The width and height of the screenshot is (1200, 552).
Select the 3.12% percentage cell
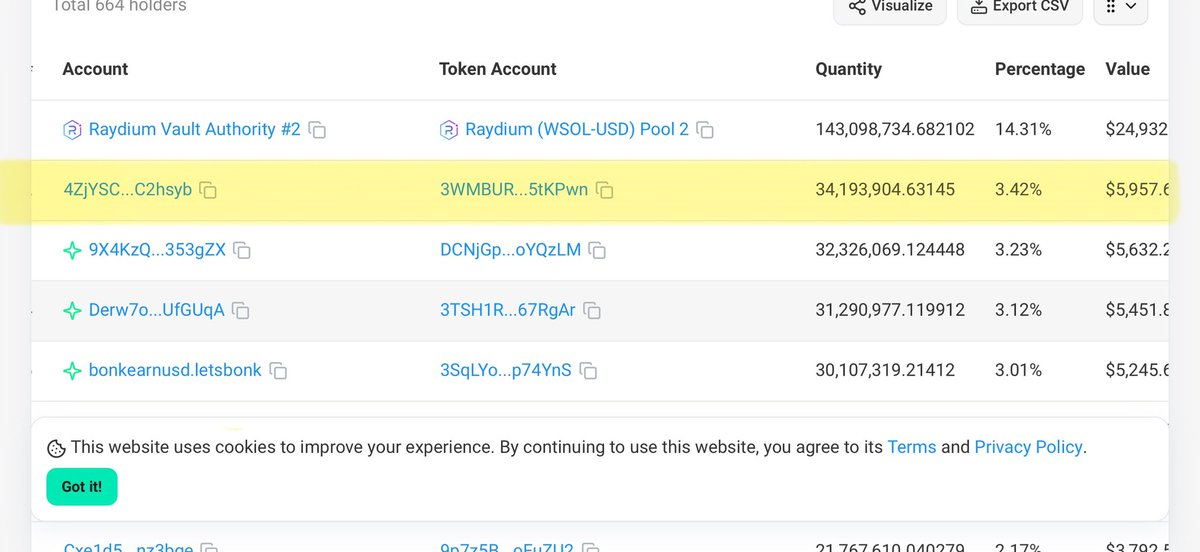1018,310
